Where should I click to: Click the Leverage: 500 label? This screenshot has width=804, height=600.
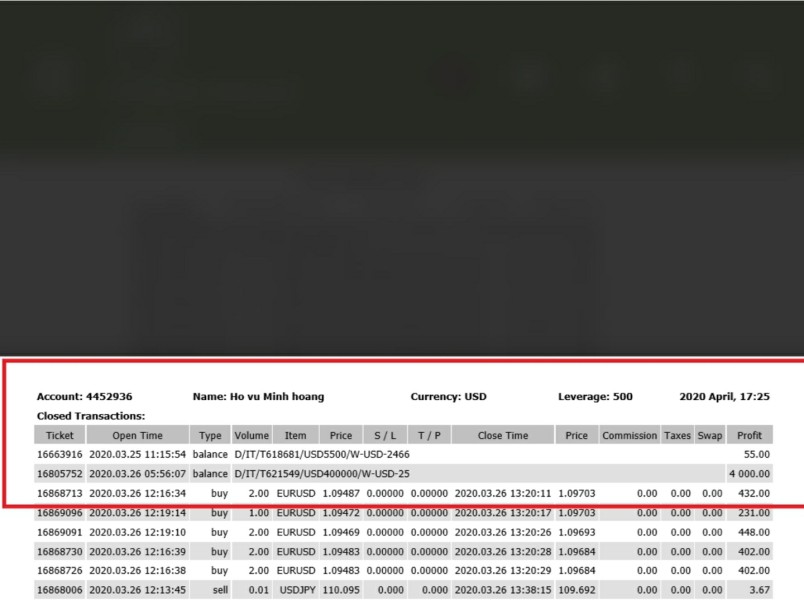tap(595, 396)
